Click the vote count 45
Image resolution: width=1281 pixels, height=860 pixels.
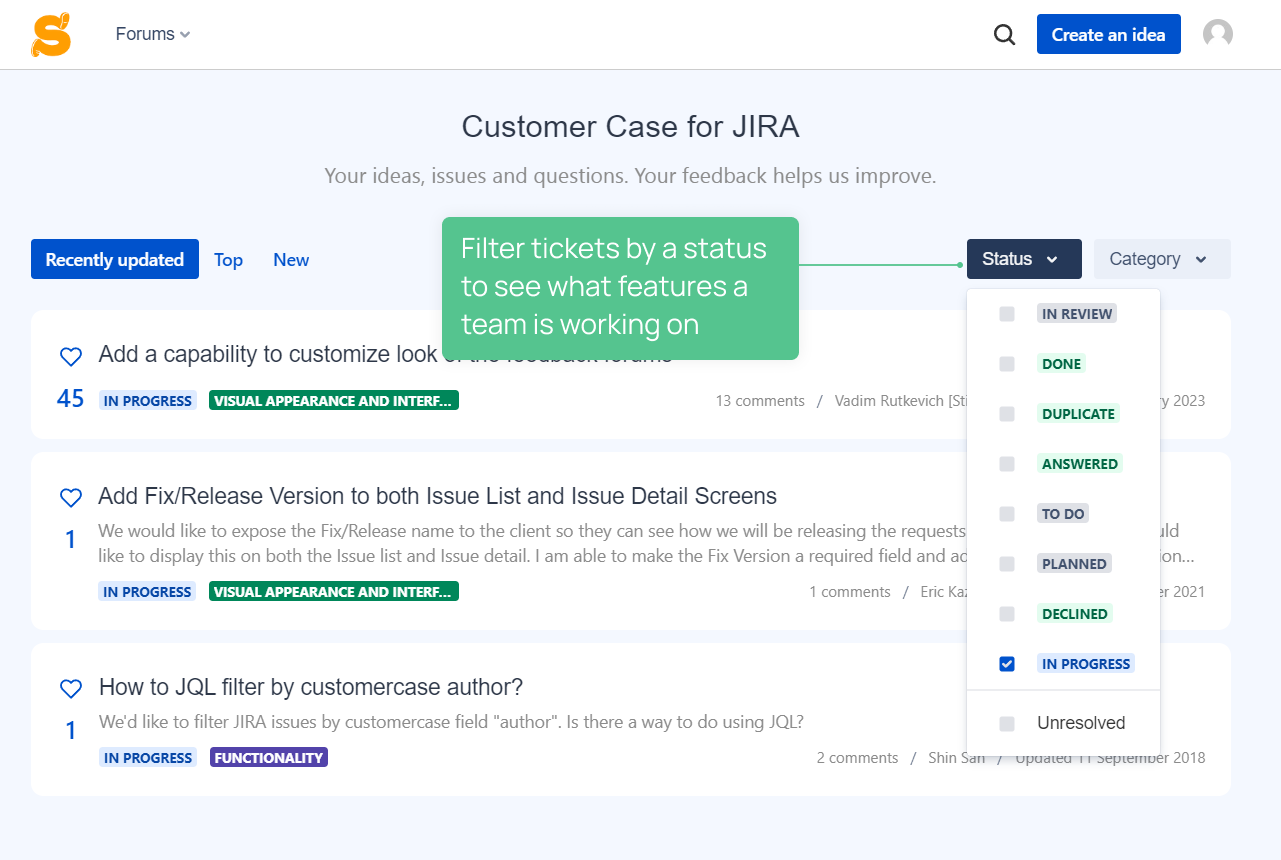click(70, 399)
